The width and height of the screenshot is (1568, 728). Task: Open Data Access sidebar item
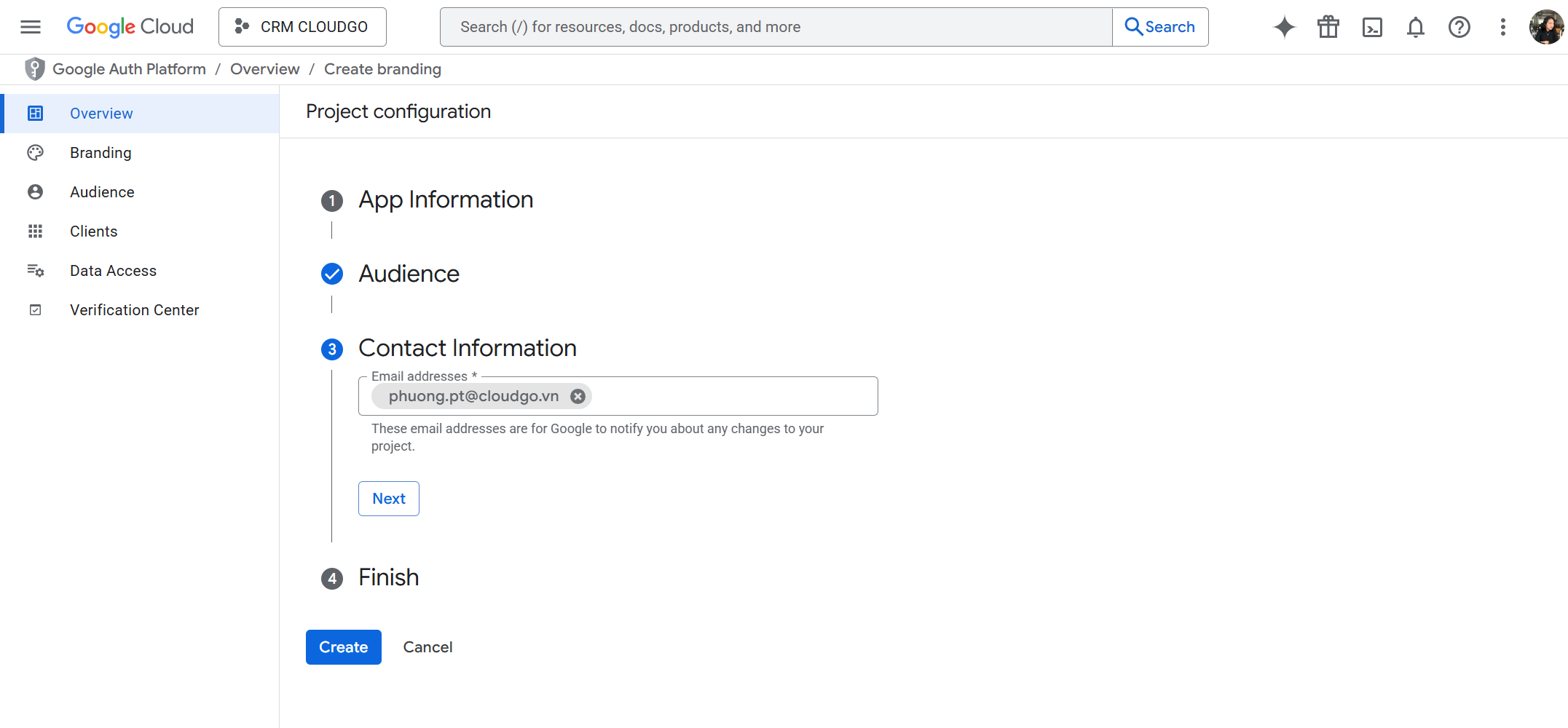[113, 271]
